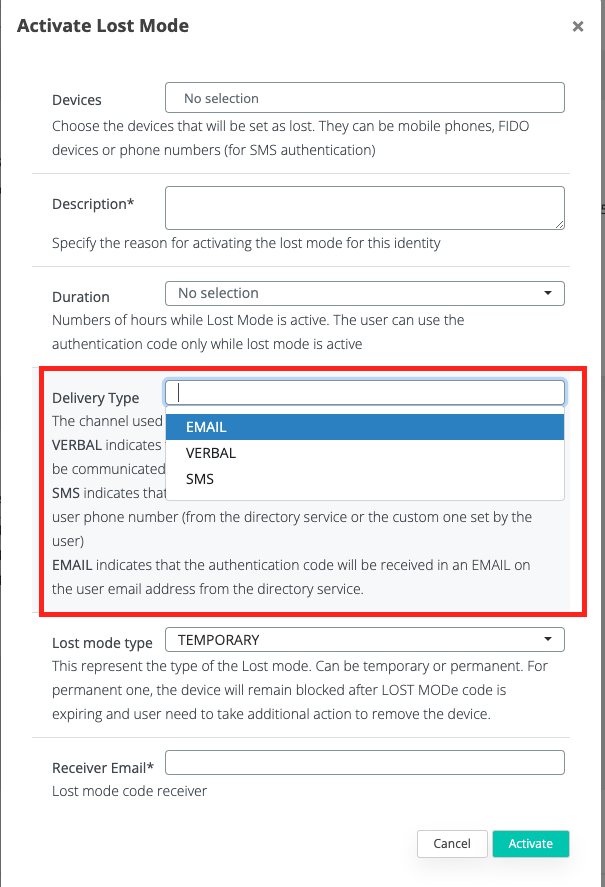This screenshot has height=887, width=605.
Task: Click the Description box resize handle
Action: (559, 224)
